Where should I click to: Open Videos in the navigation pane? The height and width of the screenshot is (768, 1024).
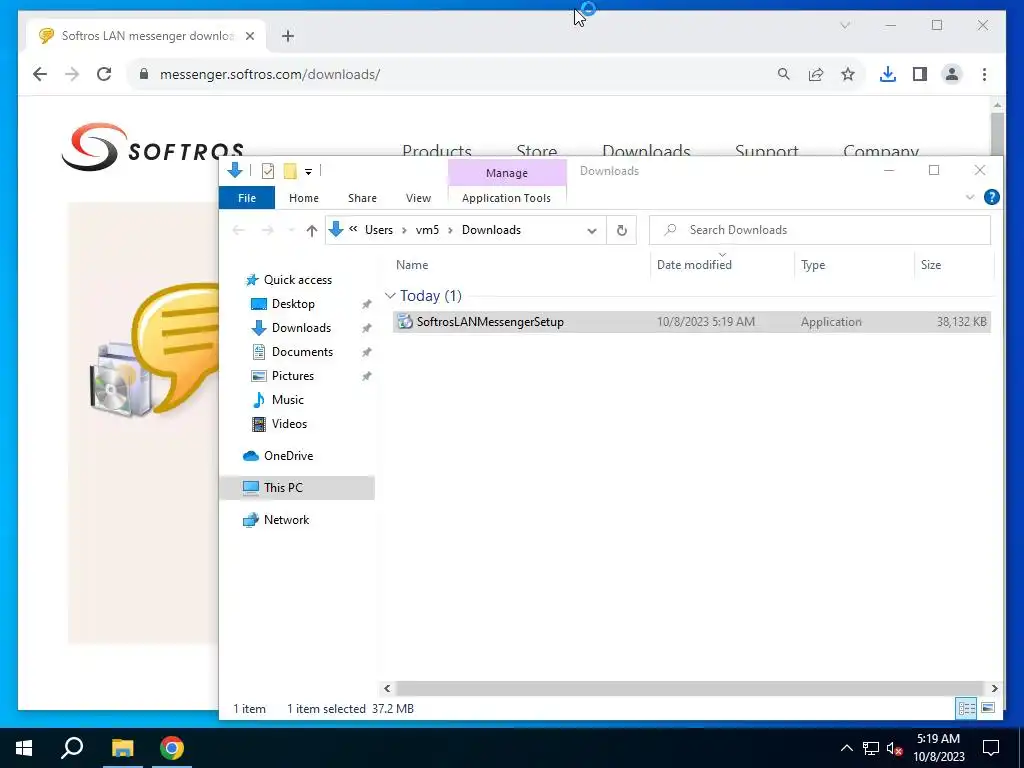coord(289,424)
